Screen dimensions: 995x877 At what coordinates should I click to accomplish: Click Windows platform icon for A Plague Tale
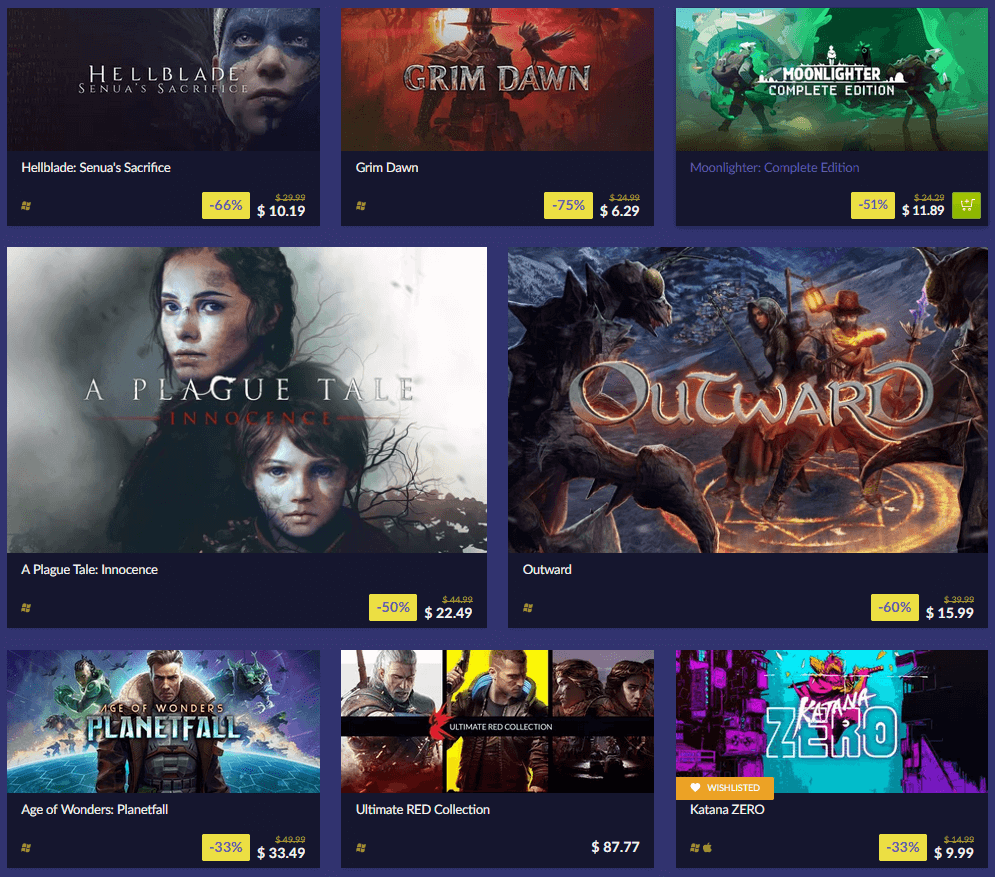click(26, 608)
